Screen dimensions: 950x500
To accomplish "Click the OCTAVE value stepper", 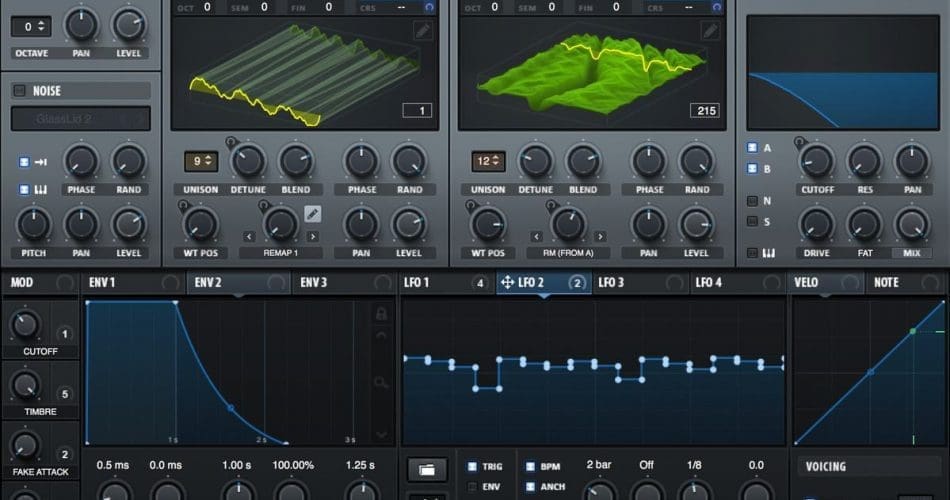I will coord(31,27).
